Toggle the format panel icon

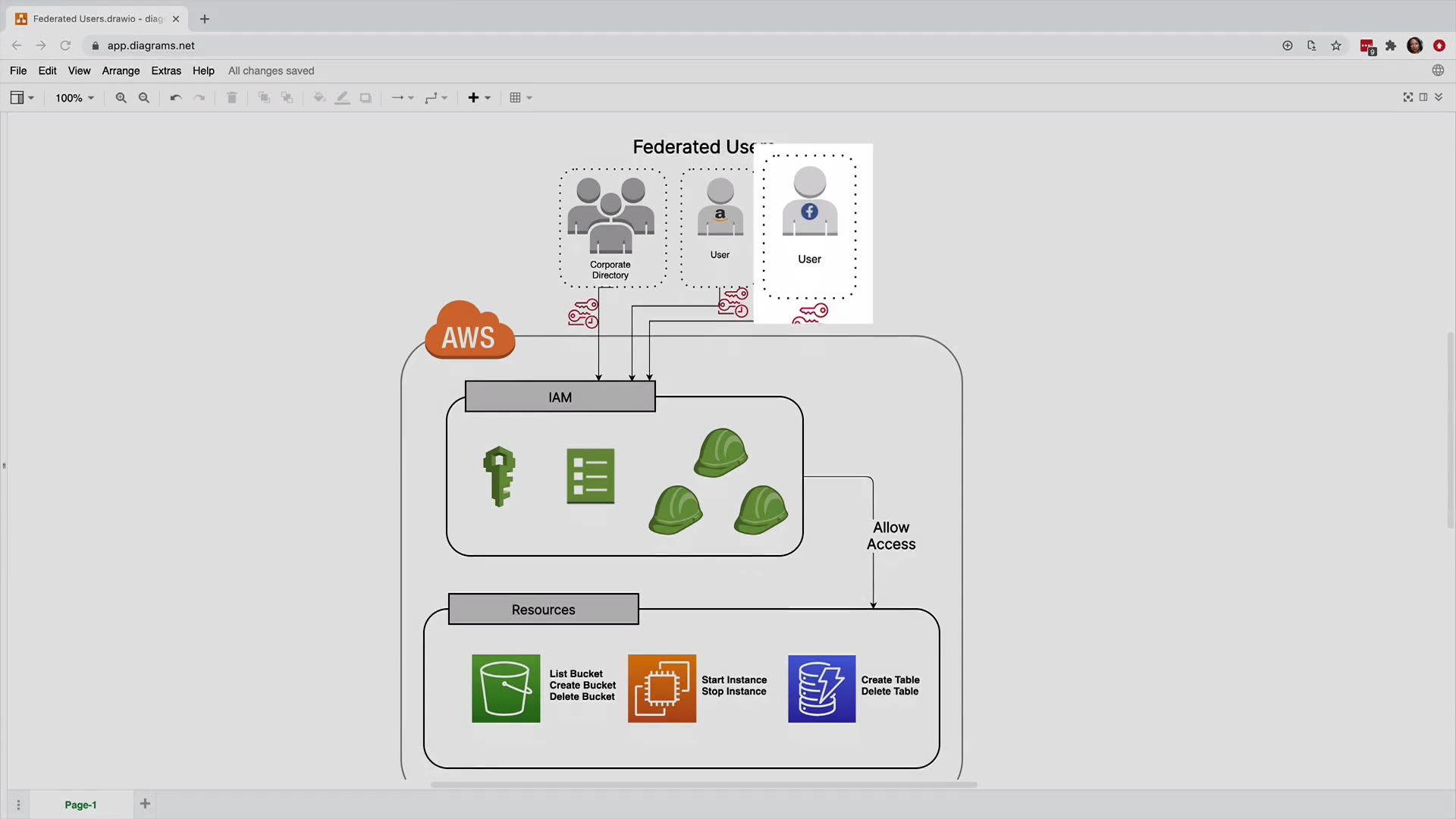point(1423,97)
